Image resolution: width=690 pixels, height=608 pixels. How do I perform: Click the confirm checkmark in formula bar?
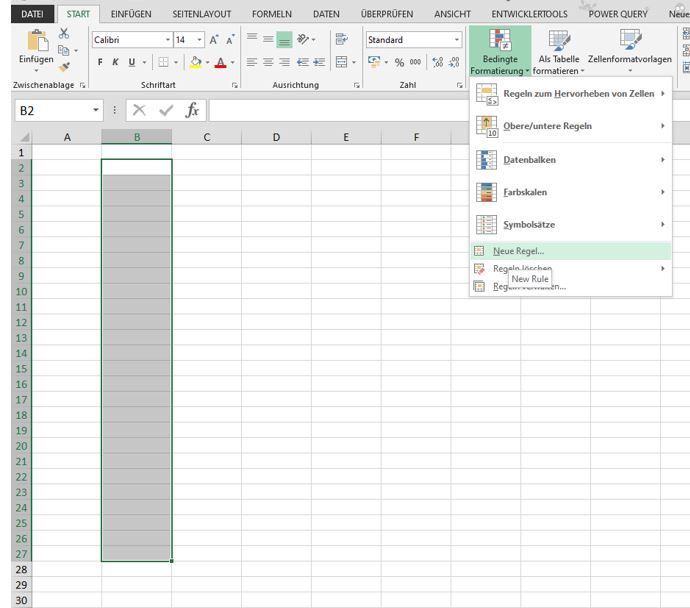(x=166, y=110)
